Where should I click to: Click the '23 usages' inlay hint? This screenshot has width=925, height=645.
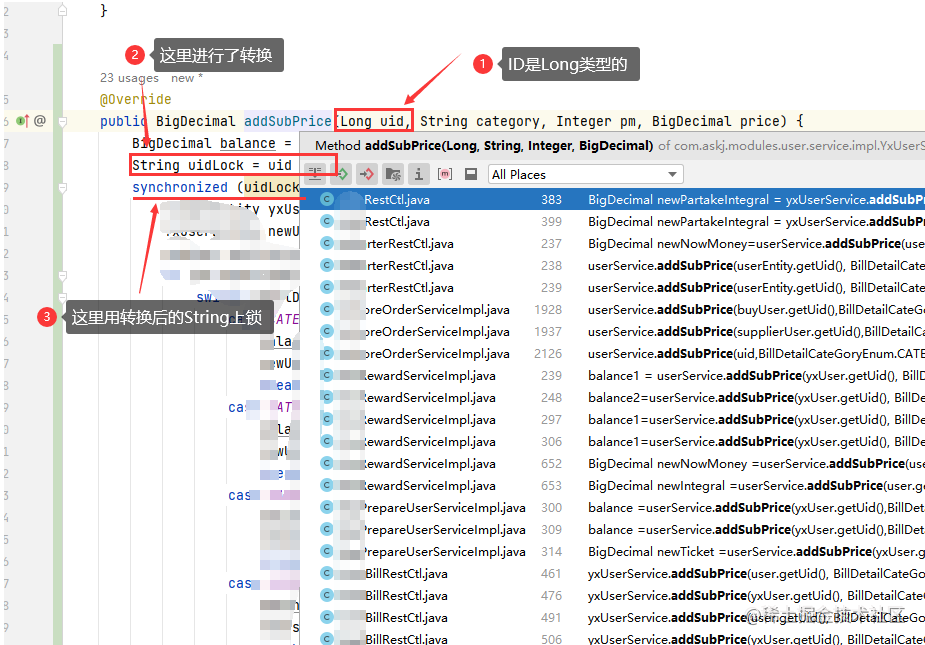[129, 78]
